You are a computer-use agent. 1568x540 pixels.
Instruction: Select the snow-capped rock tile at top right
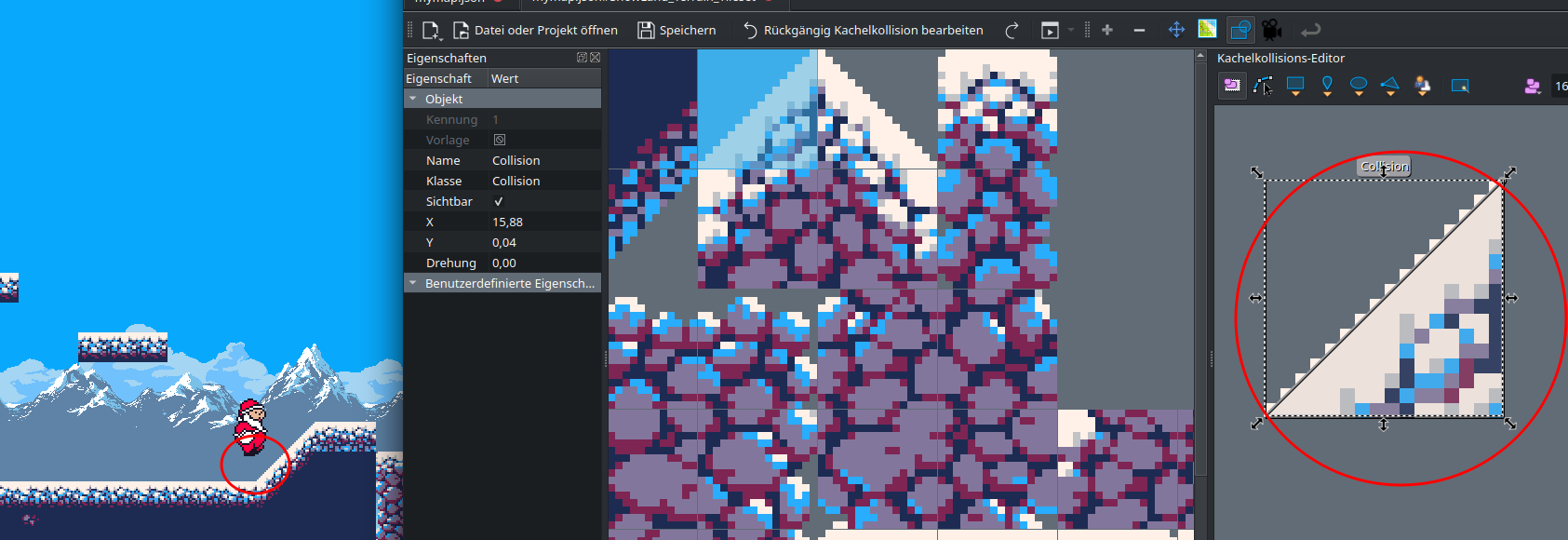point(998,109)
